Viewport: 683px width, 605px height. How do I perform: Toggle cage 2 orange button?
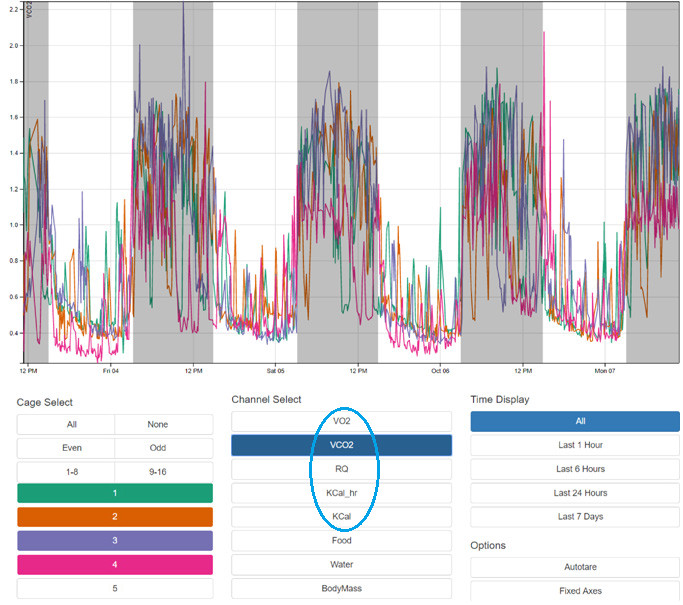(x=115, y=517)
